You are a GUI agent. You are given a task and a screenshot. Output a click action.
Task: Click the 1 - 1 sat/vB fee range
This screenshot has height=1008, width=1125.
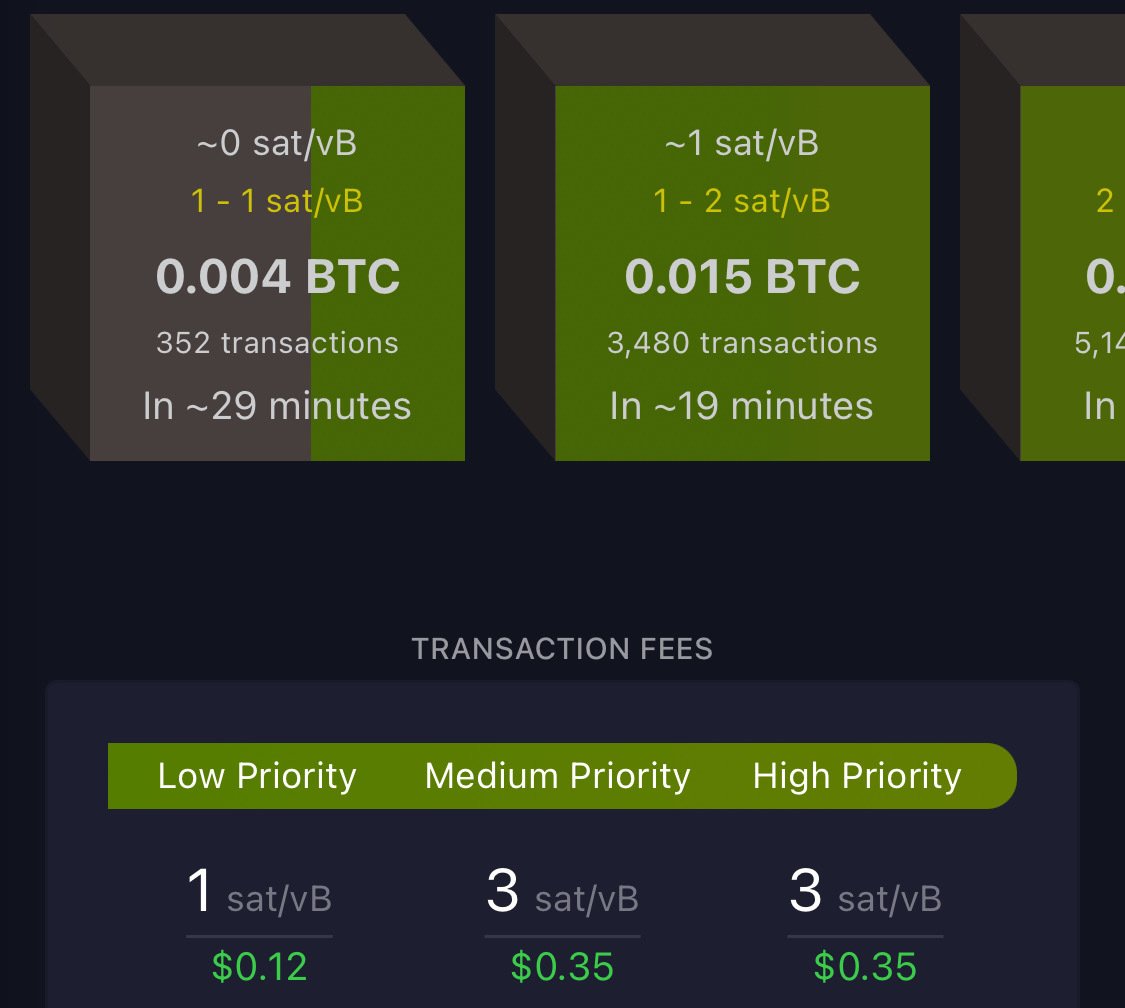[x=277, y=201]
